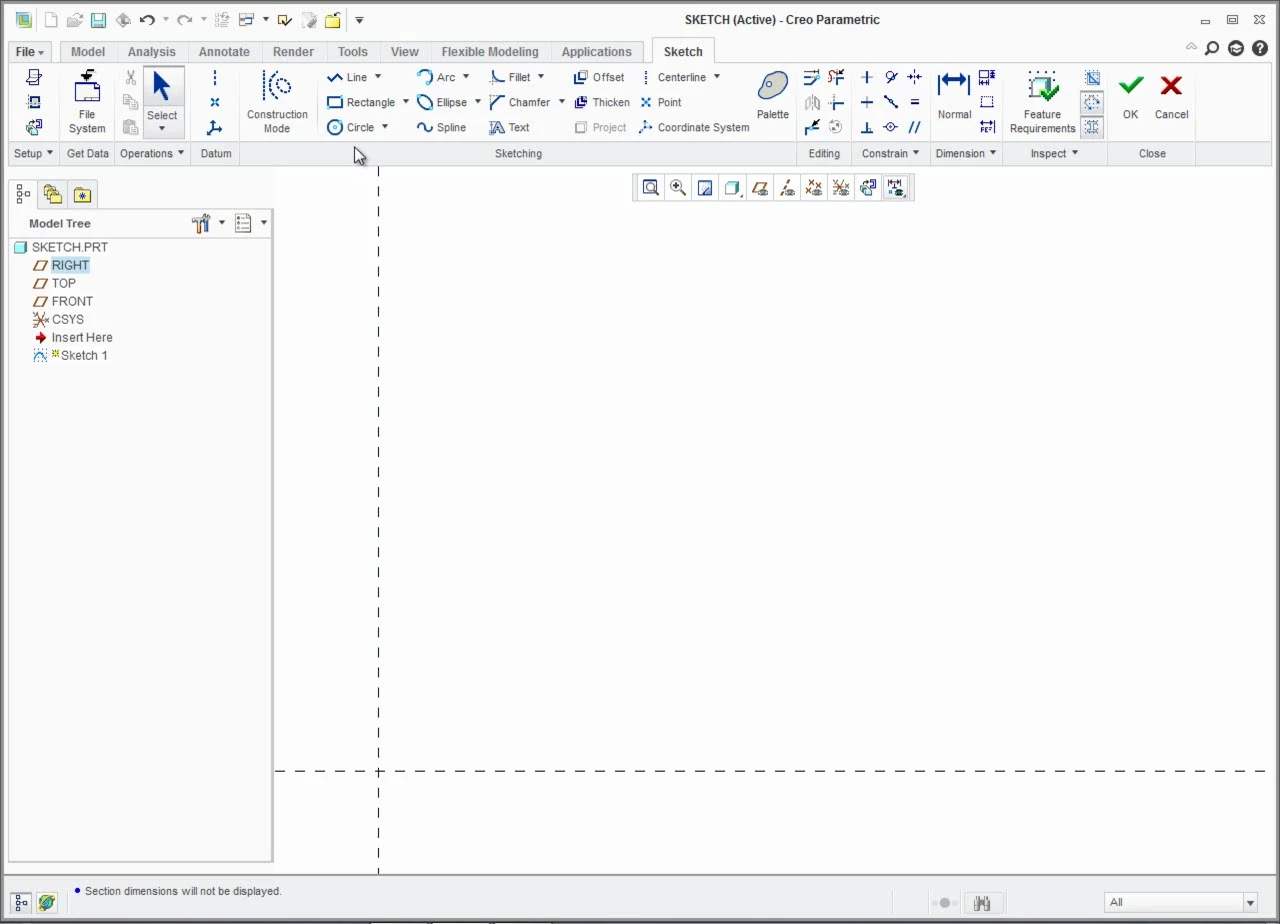Select the Chamfer tool

[520, 102]
